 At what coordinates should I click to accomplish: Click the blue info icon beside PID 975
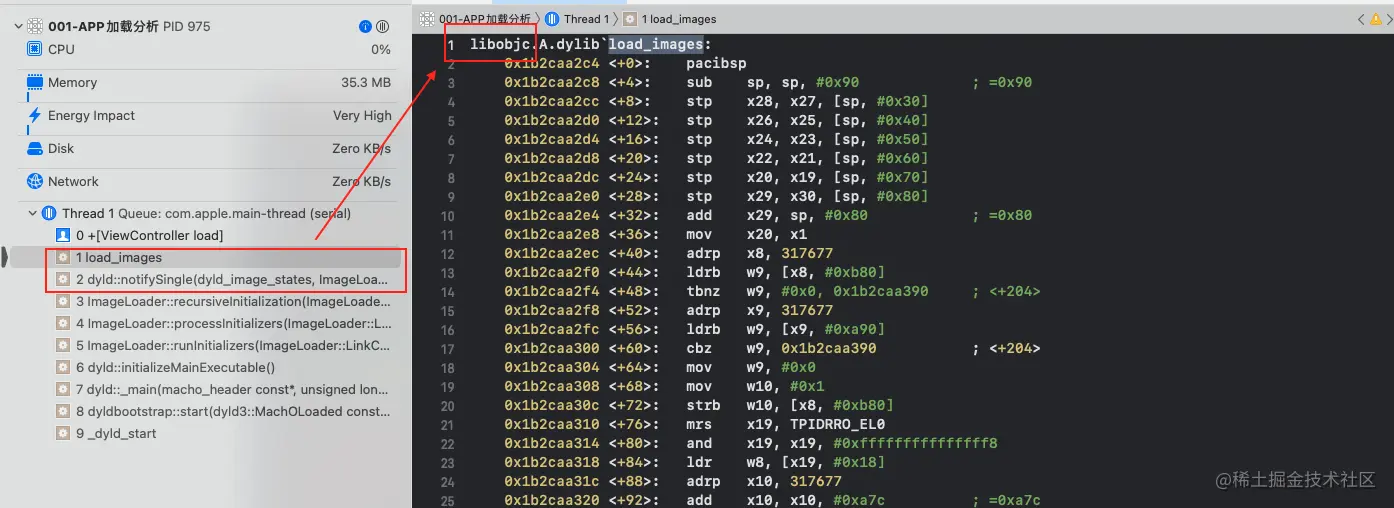click(365, 26)
